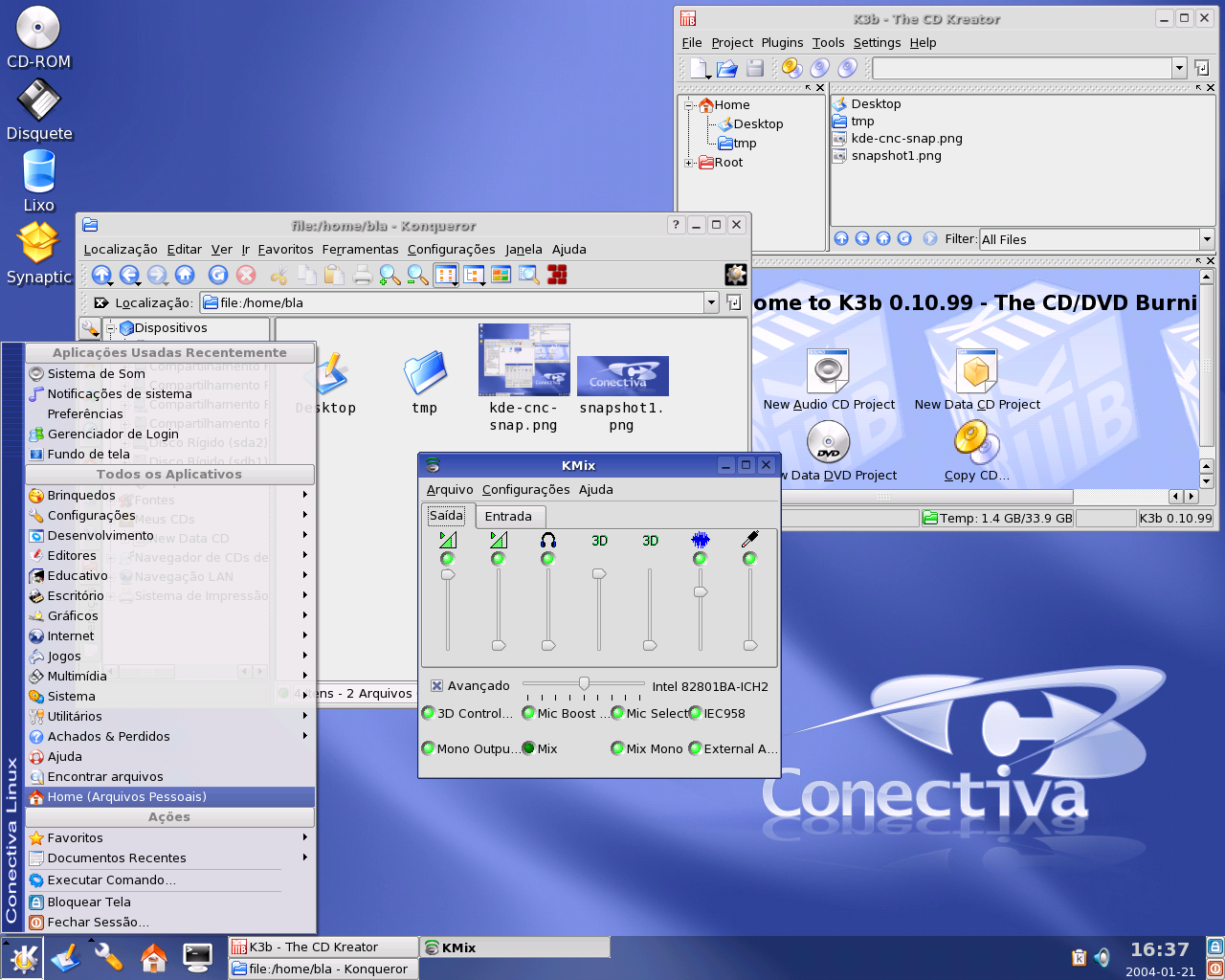Click the Konqueror Home toolbar icon

tap(185, 276)
